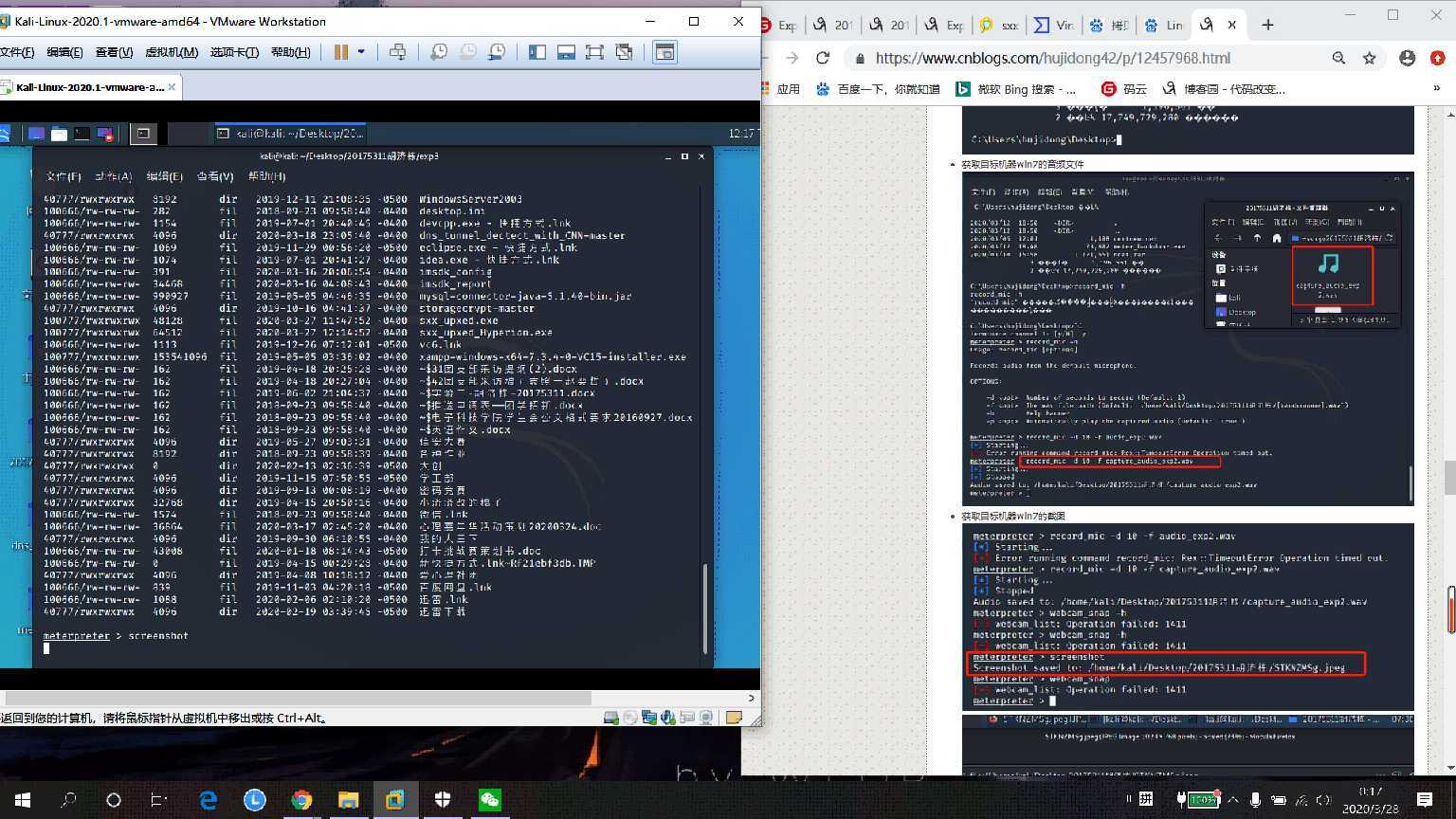Open the VMware snapshot manager icon
This screenshot has height=819, width=1456.
point(497,52)
